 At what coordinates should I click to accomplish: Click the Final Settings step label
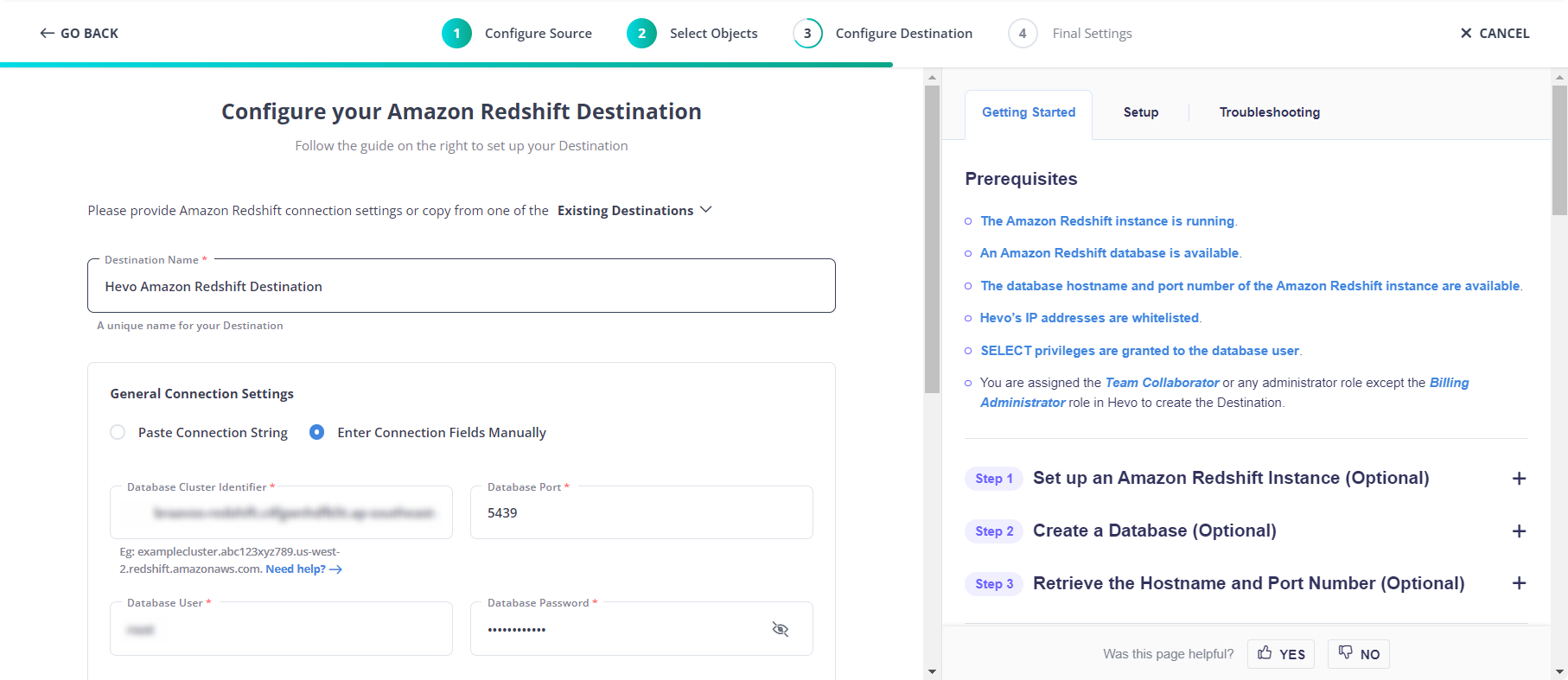pos(1092,33)
